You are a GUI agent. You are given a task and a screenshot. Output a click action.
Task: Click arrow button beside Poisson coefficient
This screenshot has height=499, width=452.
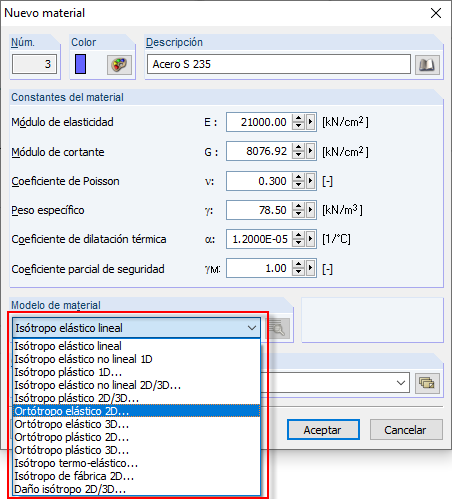(311, 181)
